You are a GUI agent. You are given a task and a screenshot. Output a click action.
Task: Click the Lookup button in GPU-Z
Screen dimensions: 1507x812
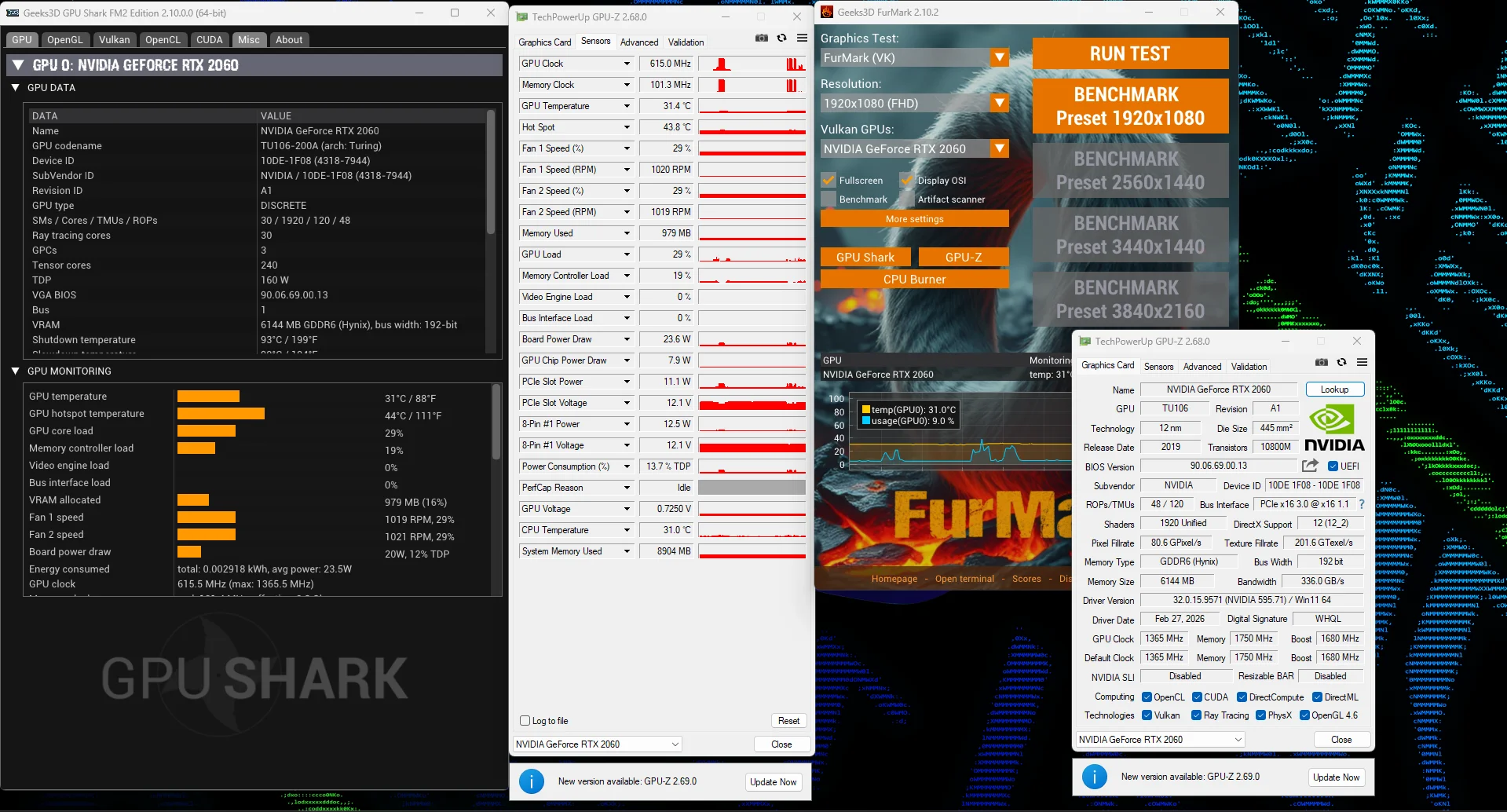(x=1334, y=390)
